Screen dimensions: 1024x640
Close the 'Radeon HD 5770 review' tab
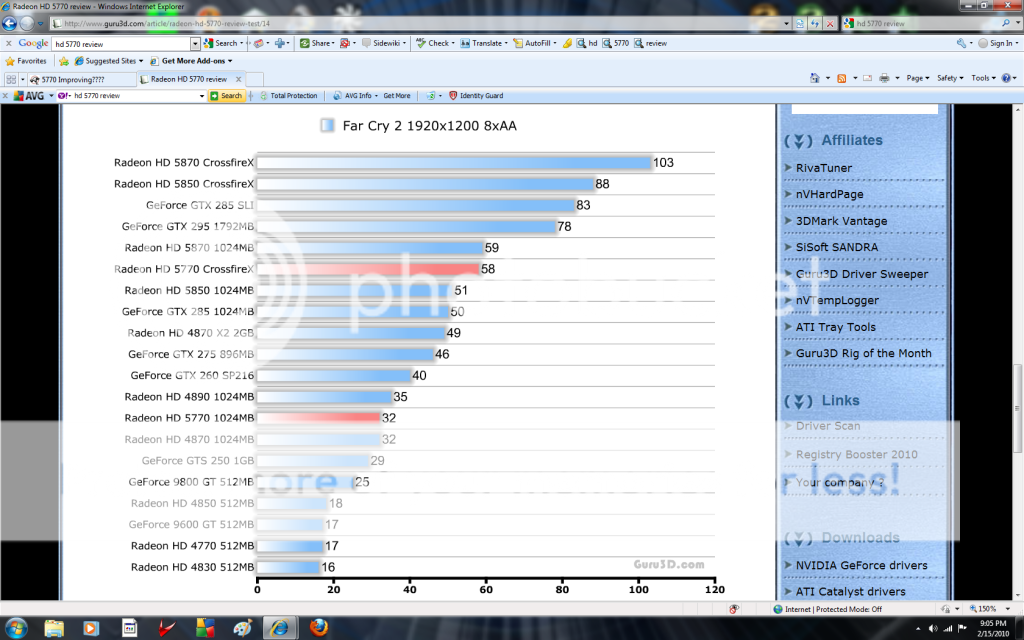click(238, 79)
